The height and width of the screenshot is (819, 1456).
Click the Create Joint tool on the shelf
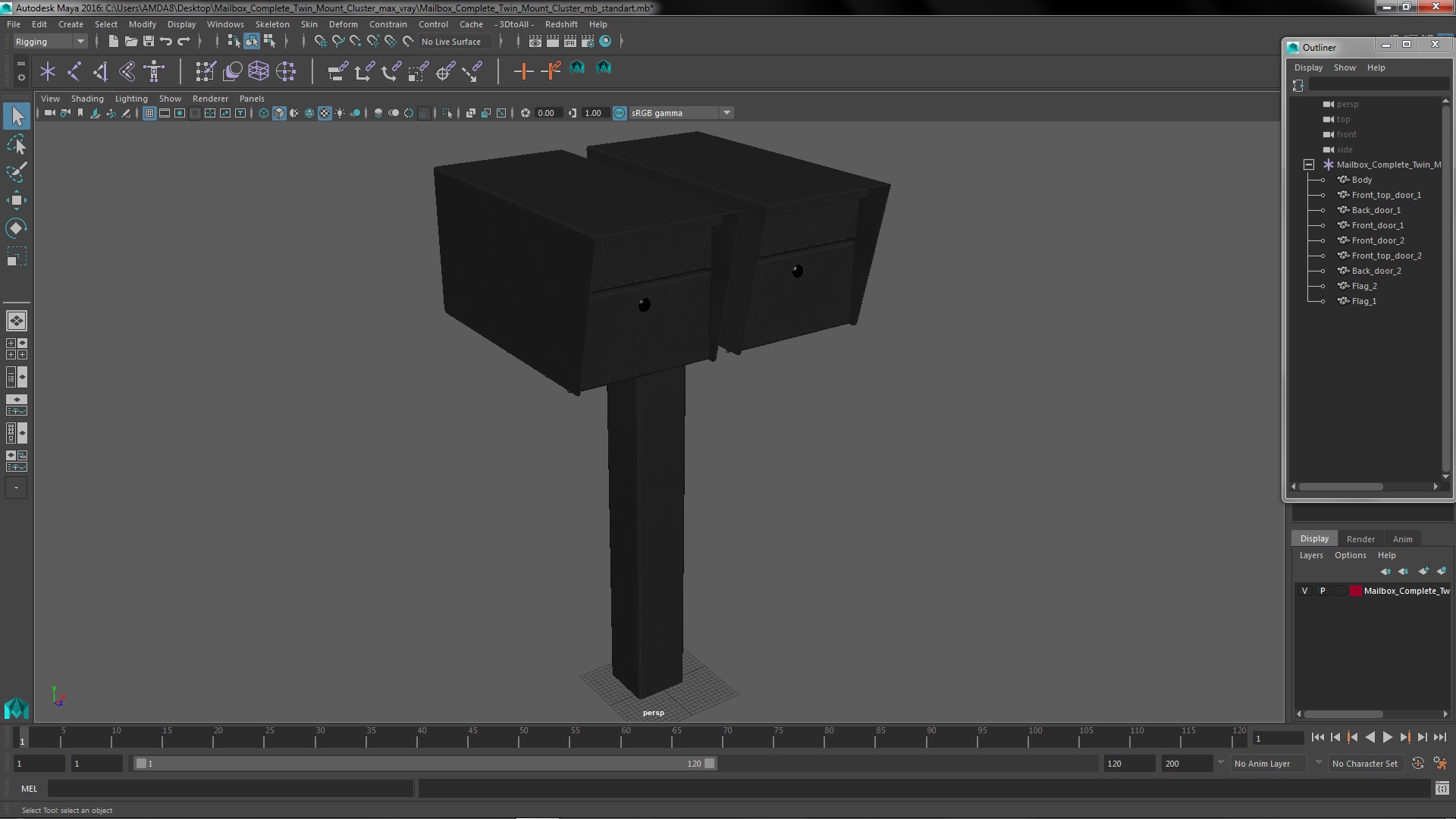coord(74,71)
